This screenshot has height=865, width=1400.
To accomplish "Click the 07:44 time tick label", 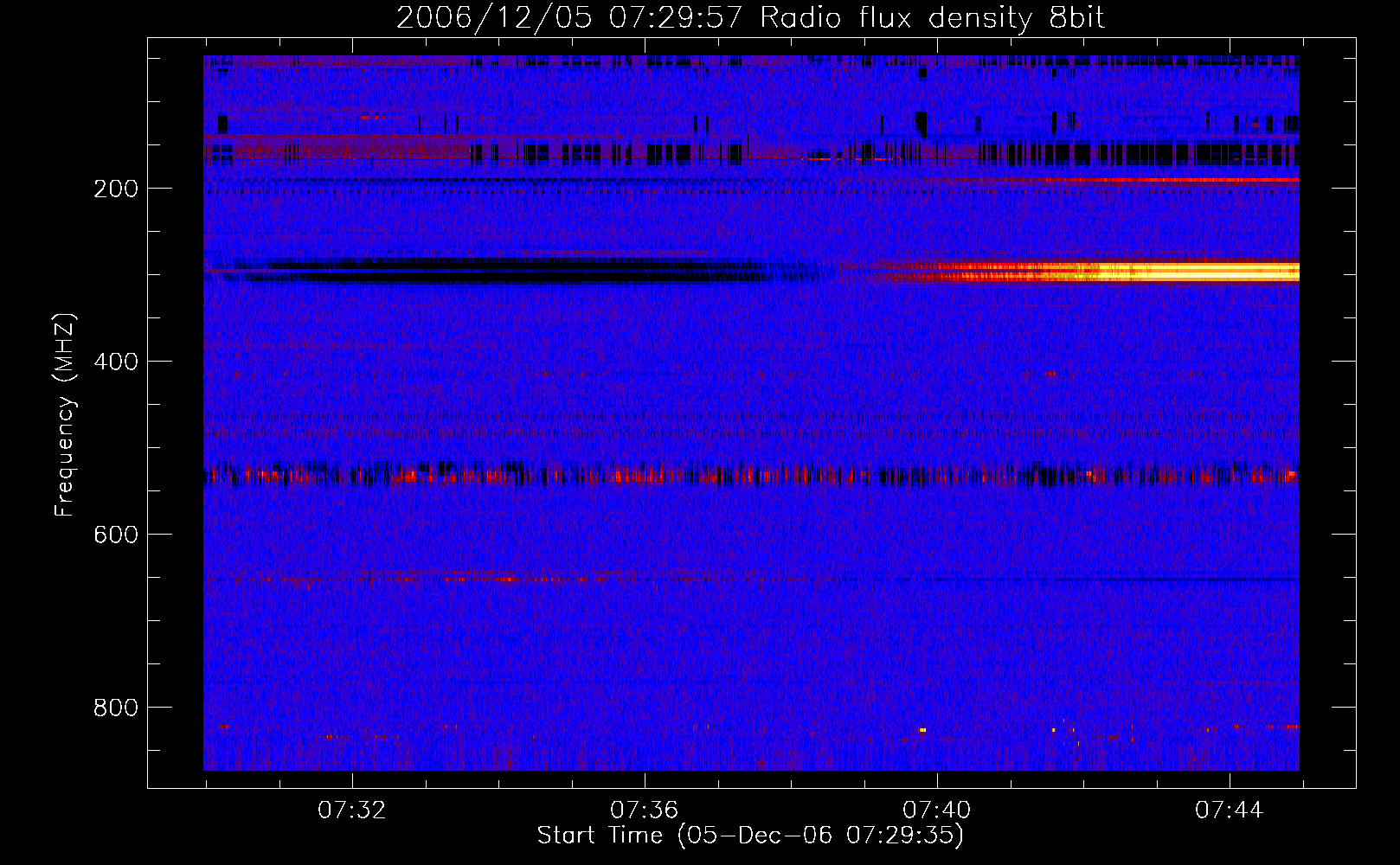I will click(1230, 811).
